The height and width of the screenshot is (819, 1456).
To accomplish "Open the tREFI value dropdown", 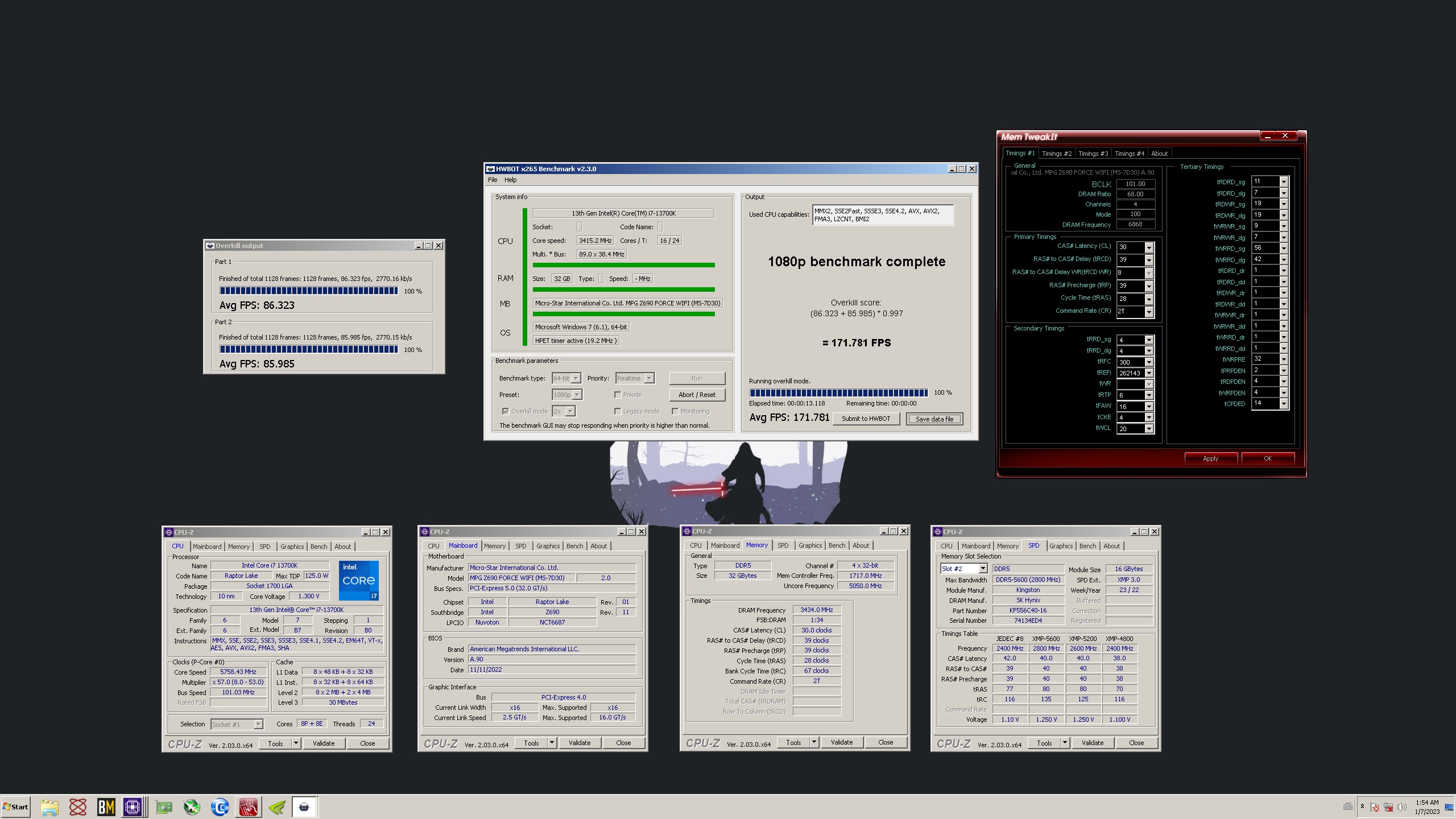I will [1149, 373].
